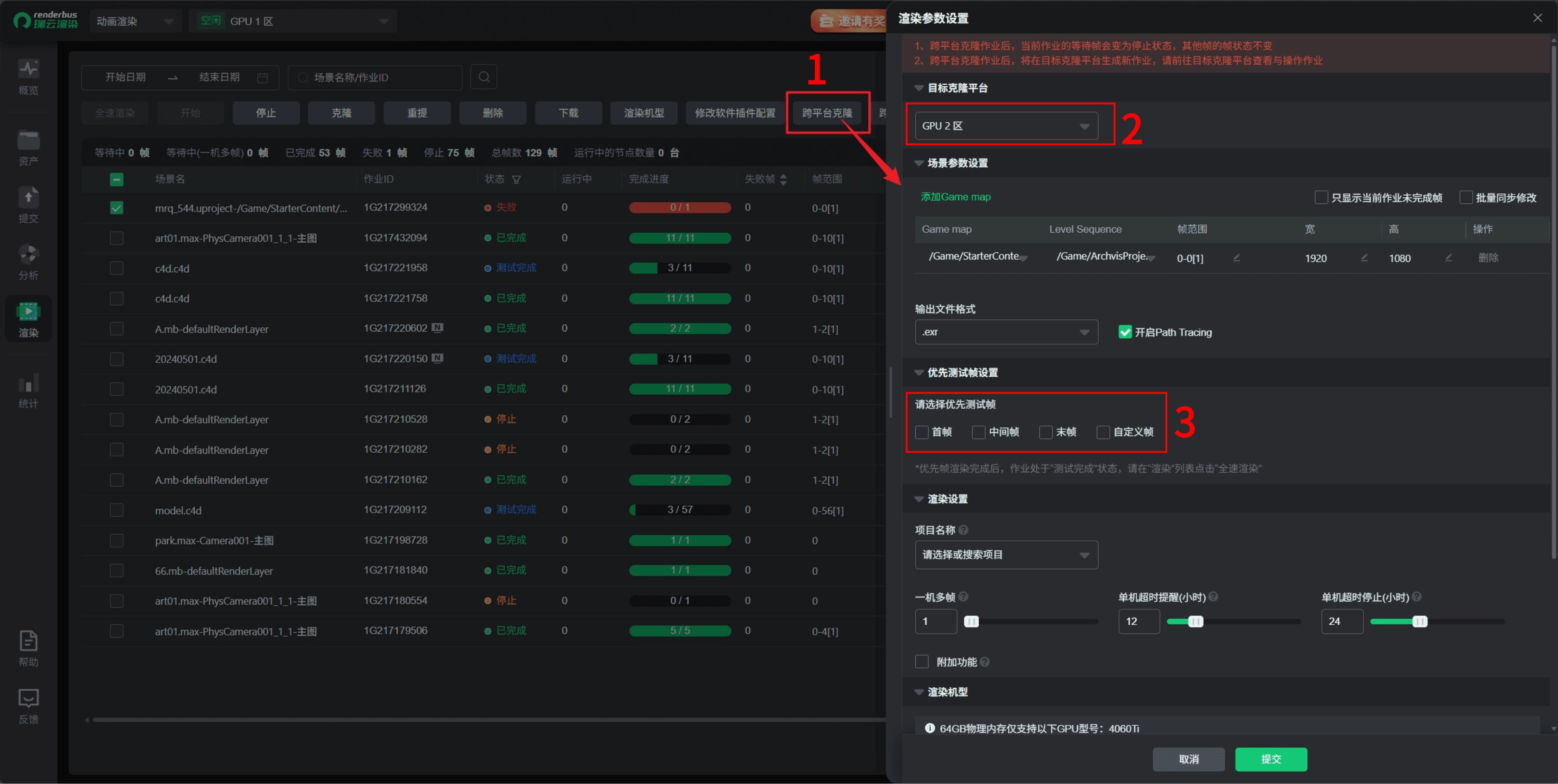Click the search magnifier icon button
1558x784 pixels.
pyautogui.click(x=483, y=77)
